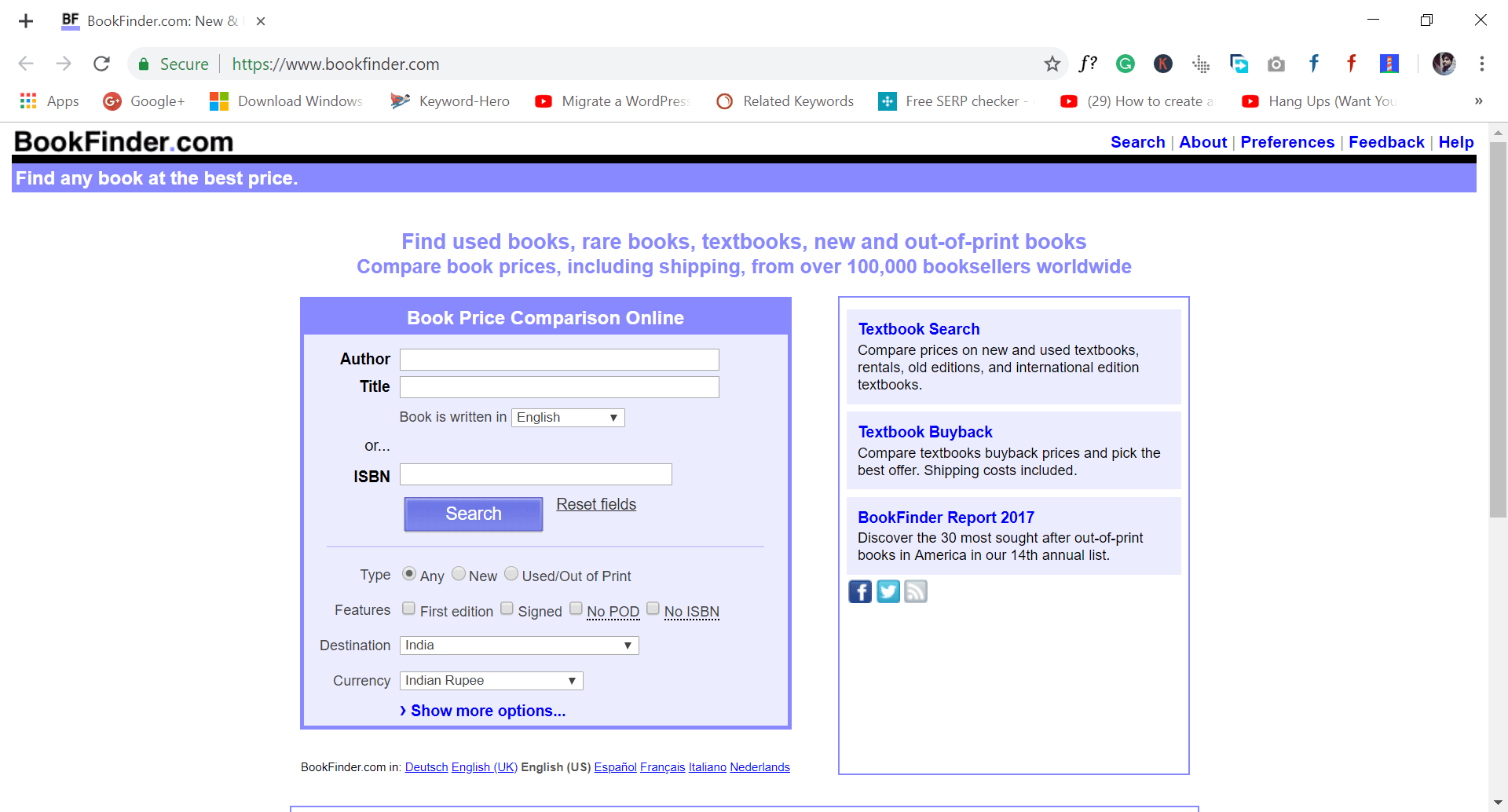Open the red f extension icon
This screenshot has height=812, width=1508.
point(1352,64)
